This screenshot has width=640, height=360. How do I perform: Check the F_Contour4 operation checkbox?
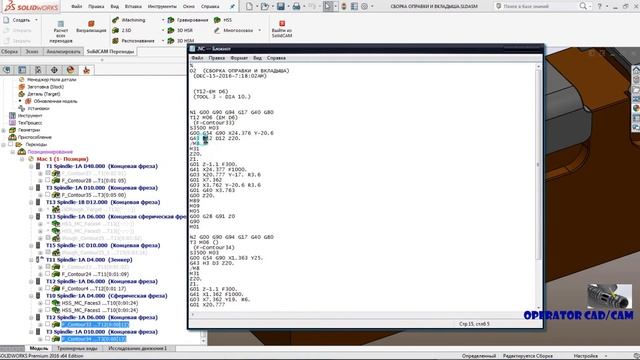point(48,288)
